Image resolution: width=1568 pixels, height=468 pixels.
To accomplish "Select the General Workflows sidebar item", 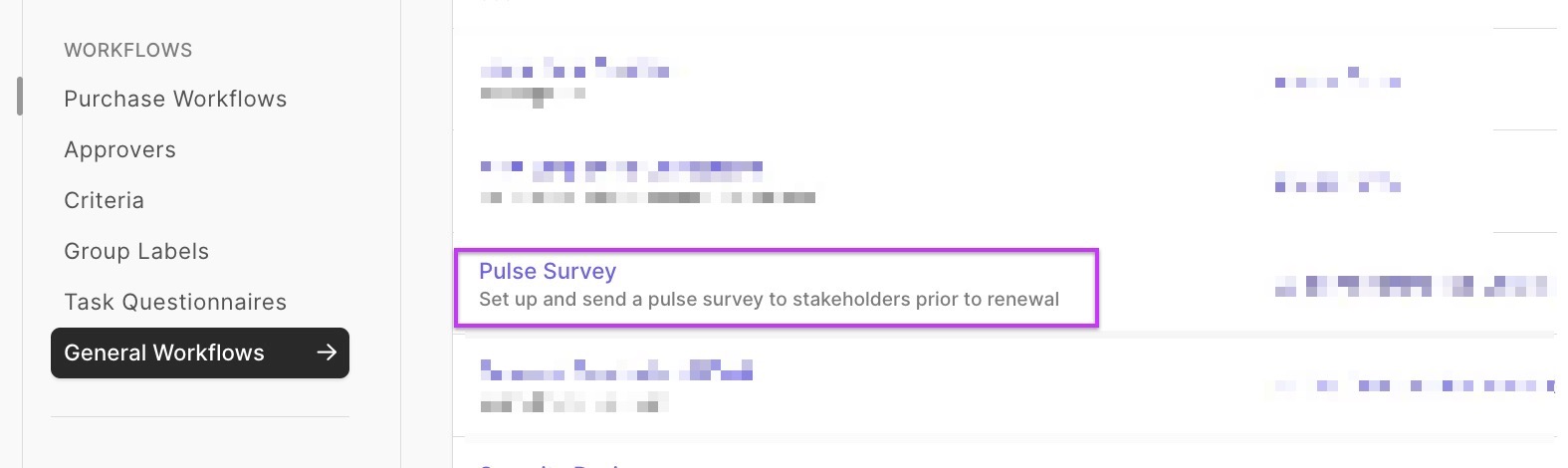I will click(164, 352).
